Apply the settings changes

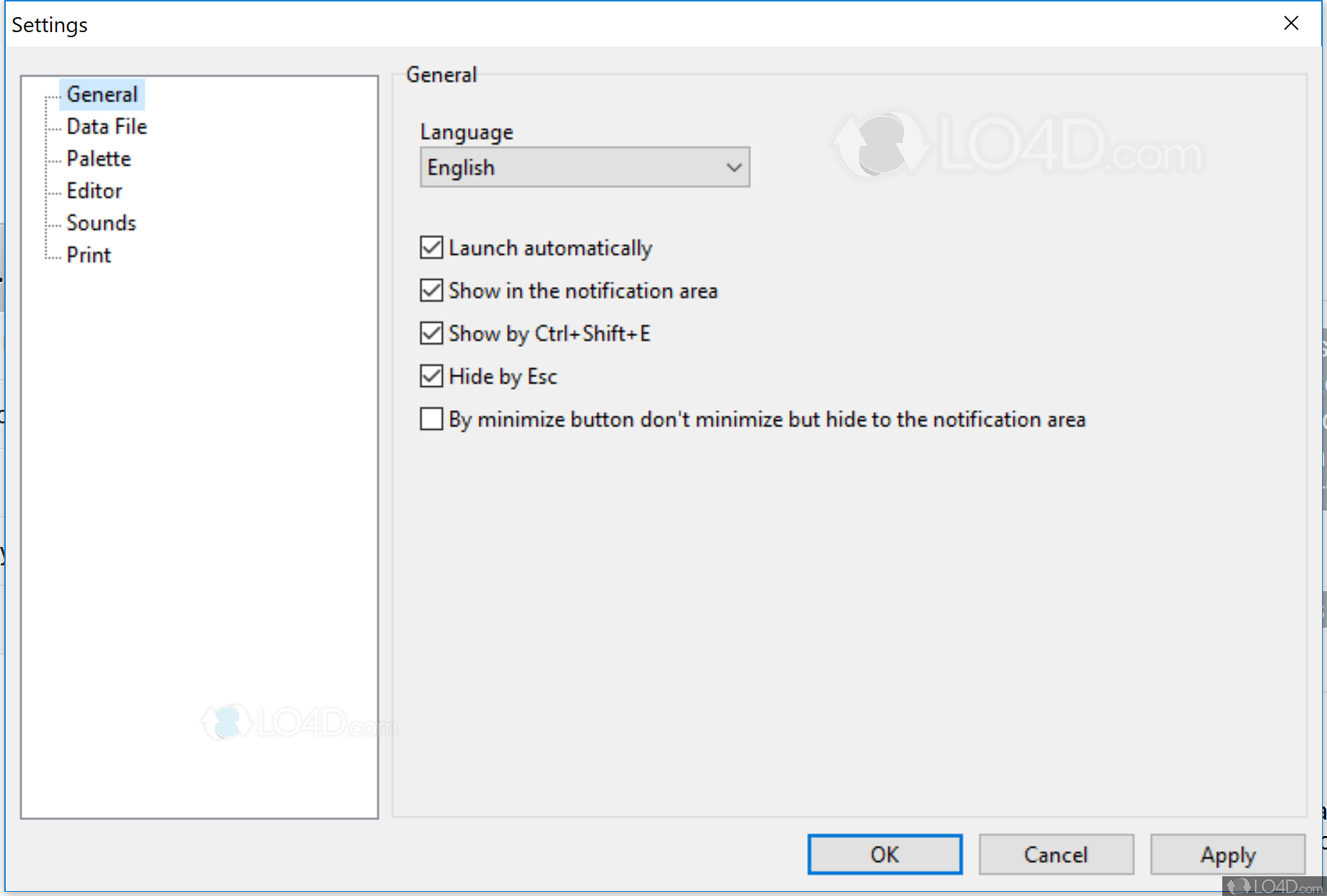pos(1227,855)
